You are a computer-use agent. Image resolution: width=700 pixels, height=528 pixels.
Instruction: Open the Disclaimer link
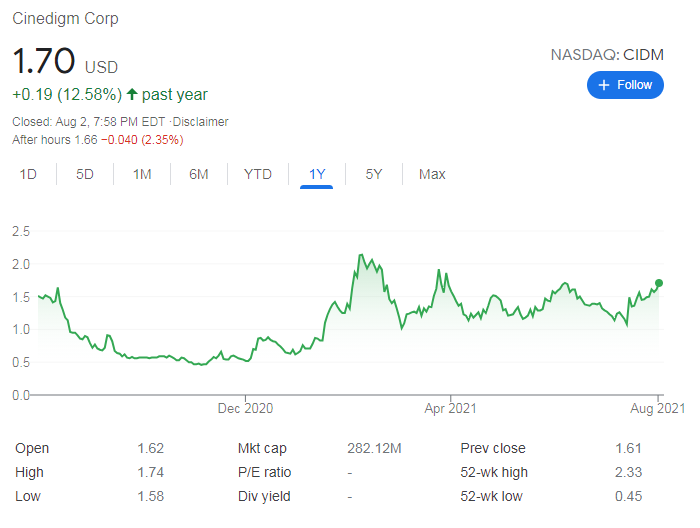pos(200,122)
